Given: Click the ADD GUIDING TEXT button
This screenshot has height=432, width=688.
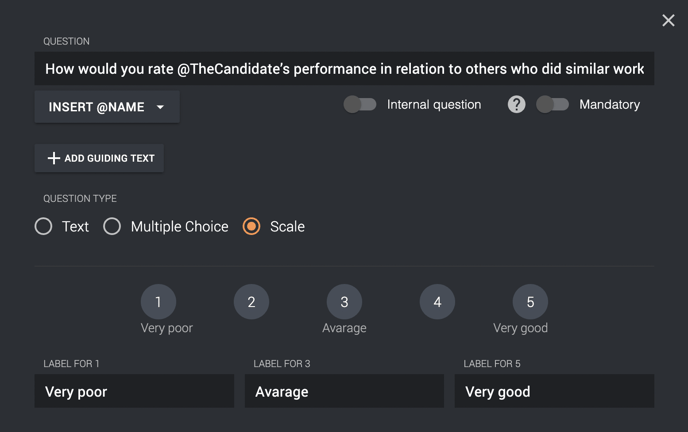Looking at the screenshot, I should click(99, 158).
